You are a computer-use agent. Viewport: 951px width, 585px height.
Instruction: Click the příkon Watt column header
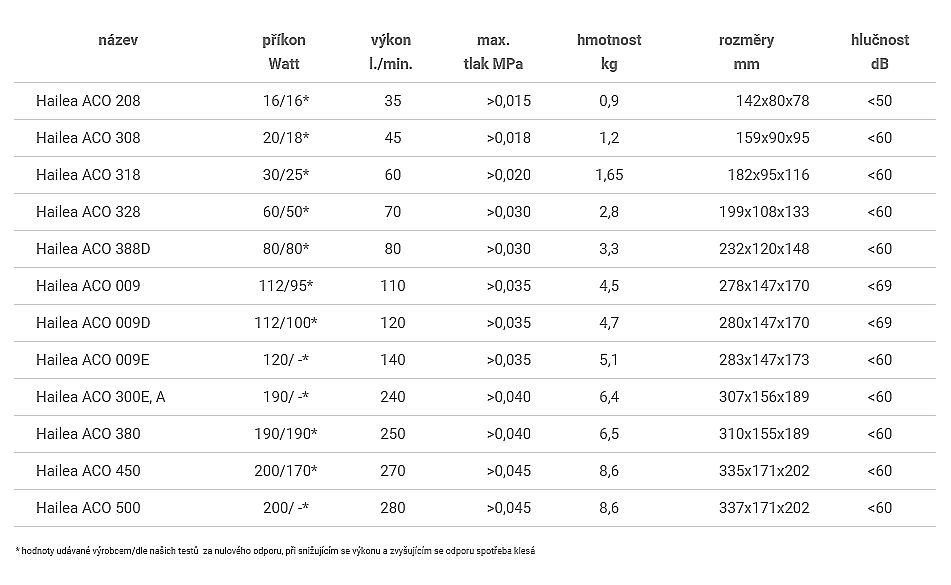pos(284,52)
